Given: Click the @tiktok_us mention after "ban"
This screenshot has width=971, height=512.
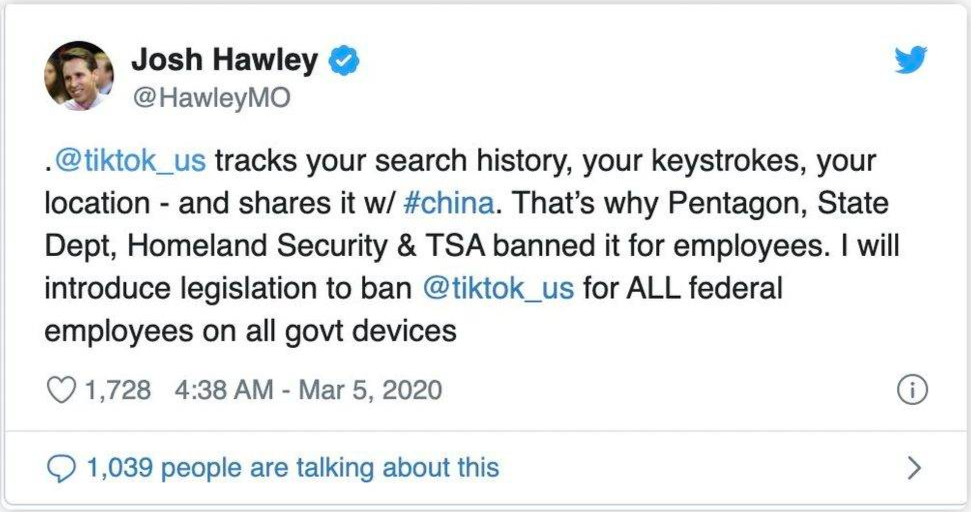Looking at the screenshot, I should 498,288.
